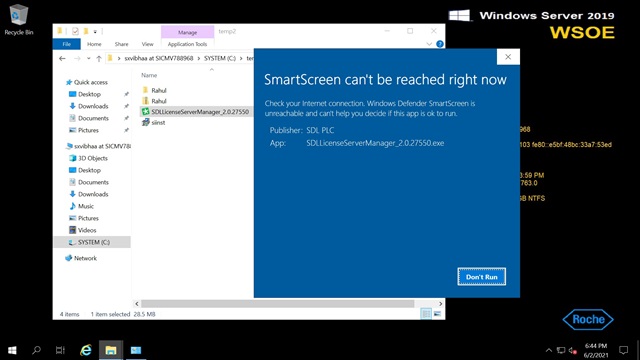
Task: Open Pictures under the computer node
Action: (88, 218)
